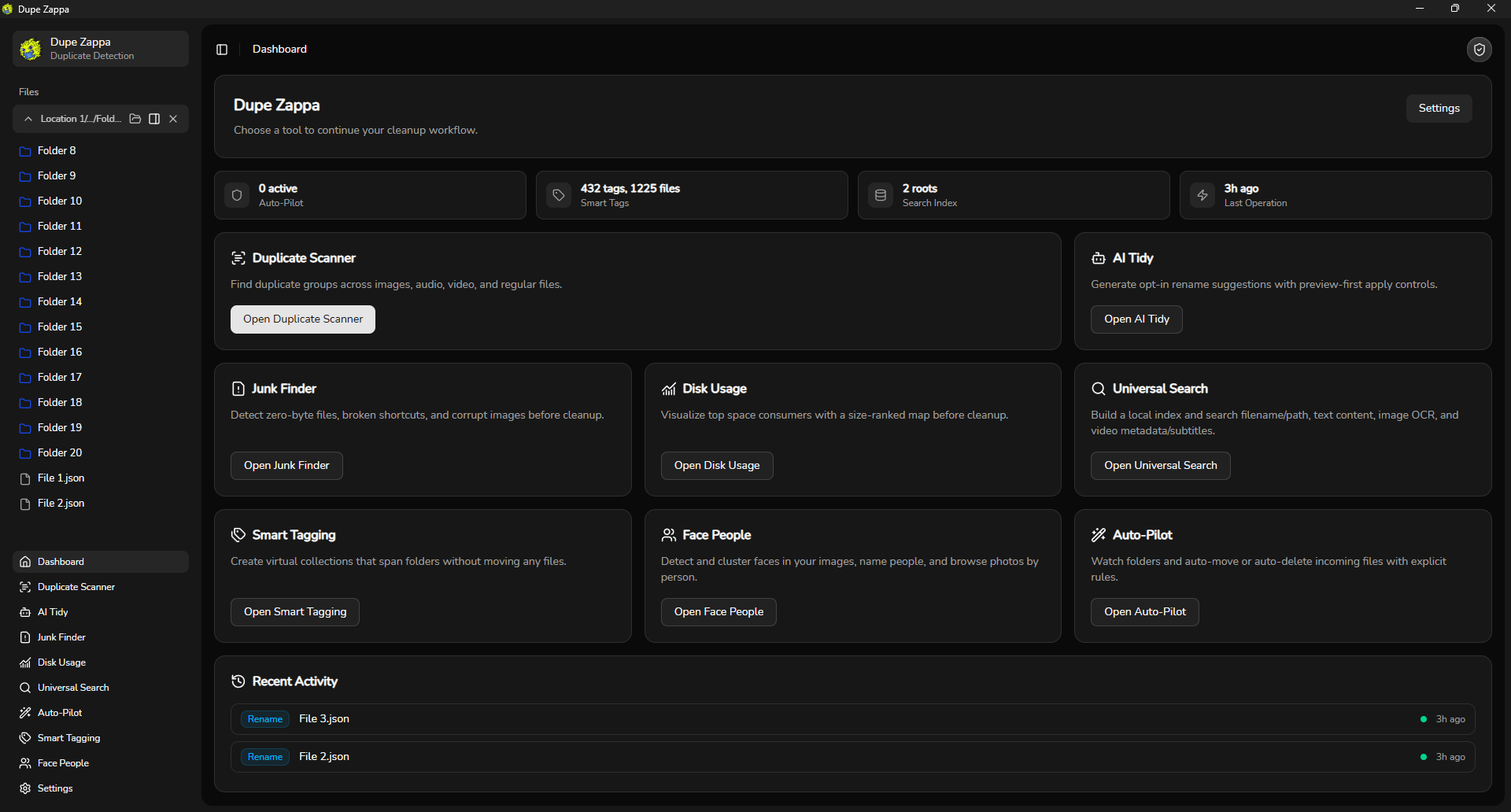
Task: Open Smart Tagging button
Action: (295, 612)
